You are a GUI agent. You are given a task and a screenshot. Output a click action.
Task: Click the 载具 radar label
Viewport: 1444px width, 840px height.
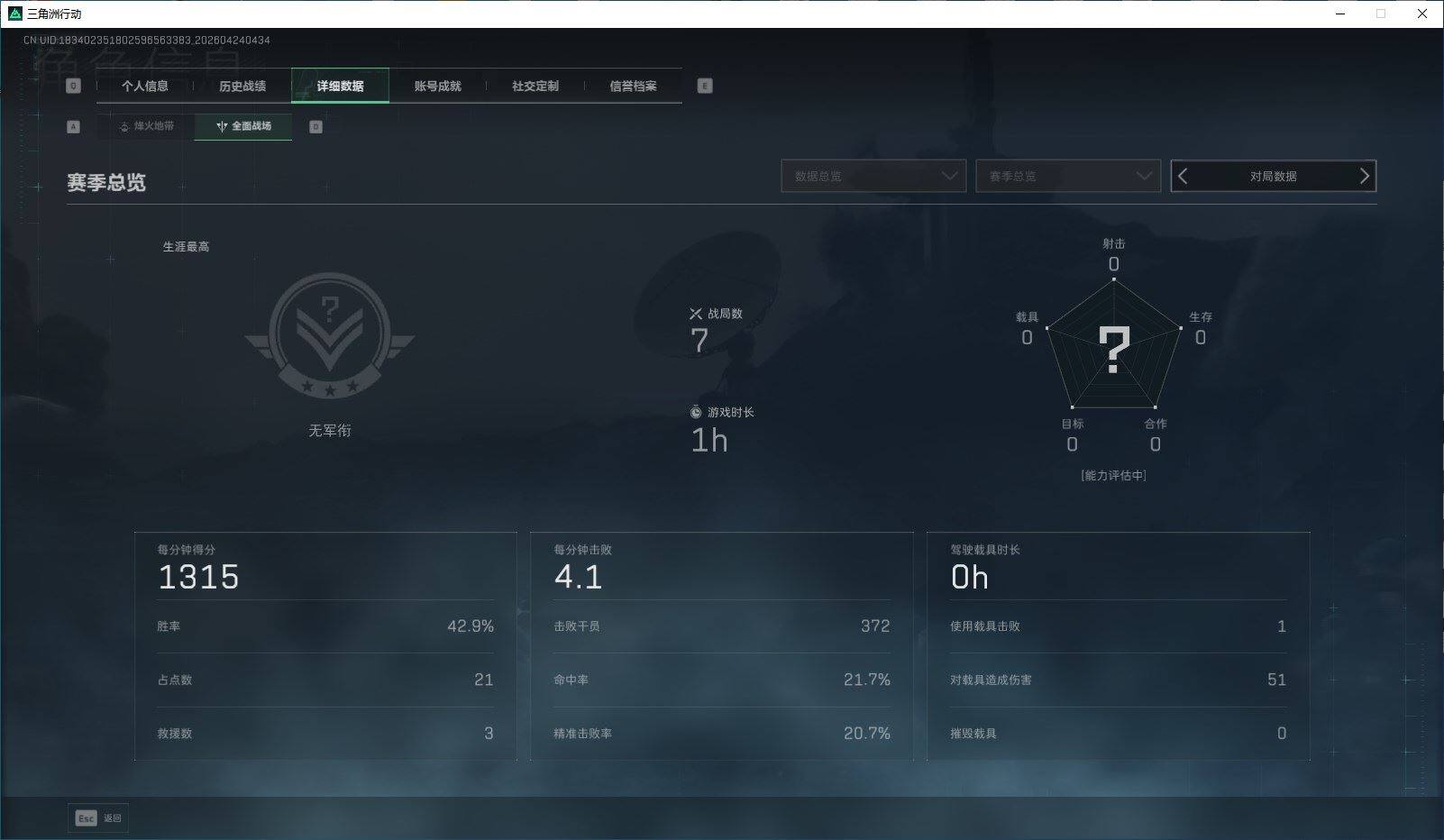click(1028, 317)
